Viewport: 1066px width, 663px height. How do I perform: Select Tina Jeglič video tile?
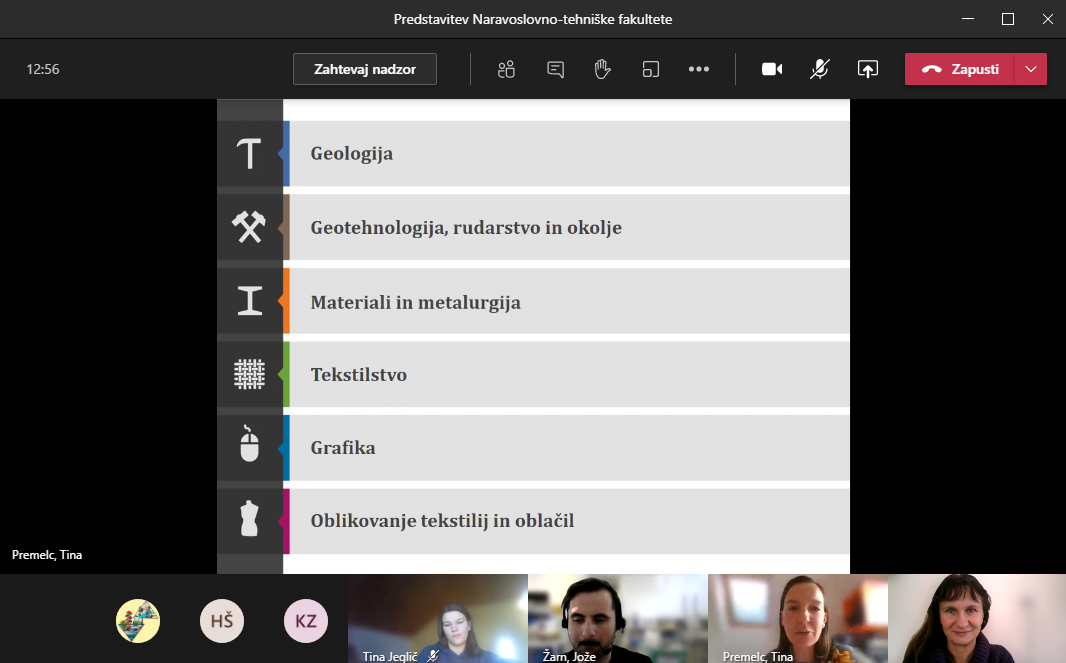click(438, 618)
